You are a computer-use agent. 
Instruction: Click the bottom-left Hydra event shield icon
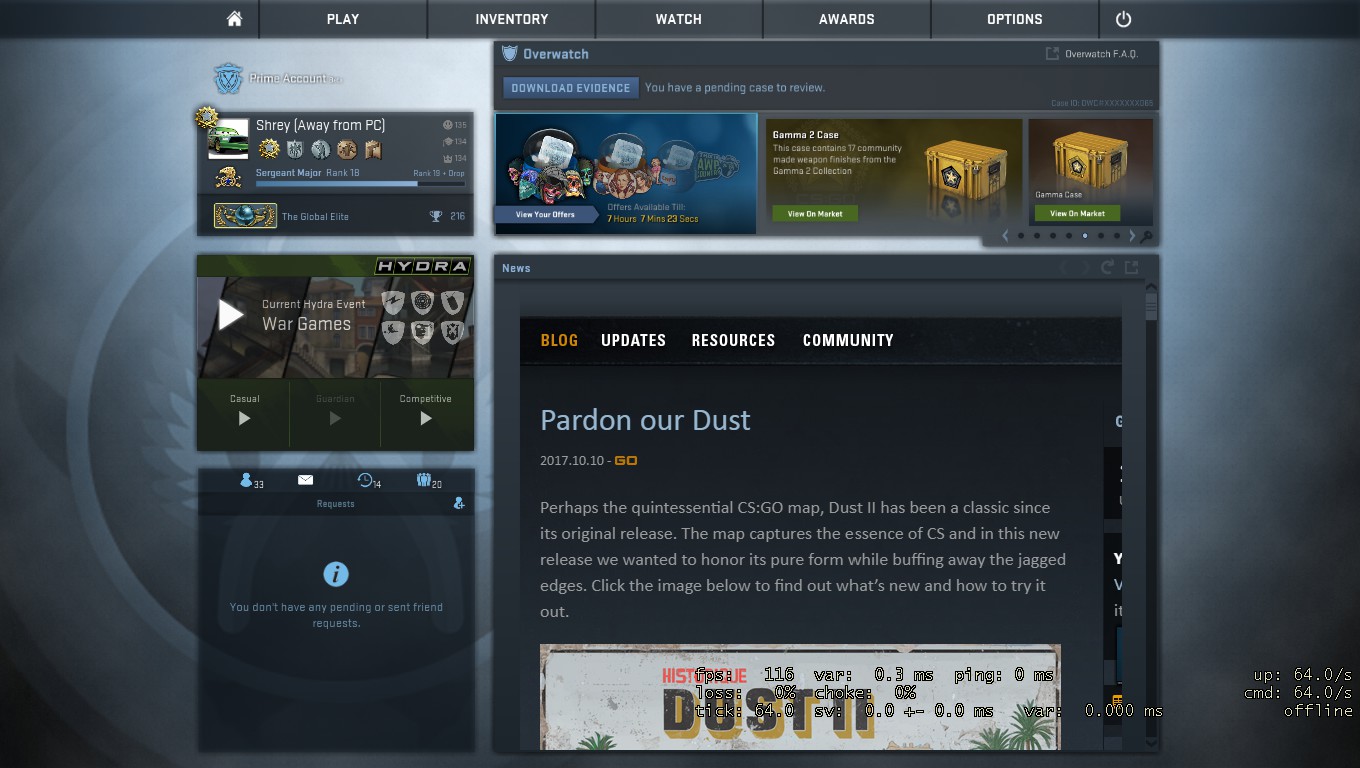point(393,332)
